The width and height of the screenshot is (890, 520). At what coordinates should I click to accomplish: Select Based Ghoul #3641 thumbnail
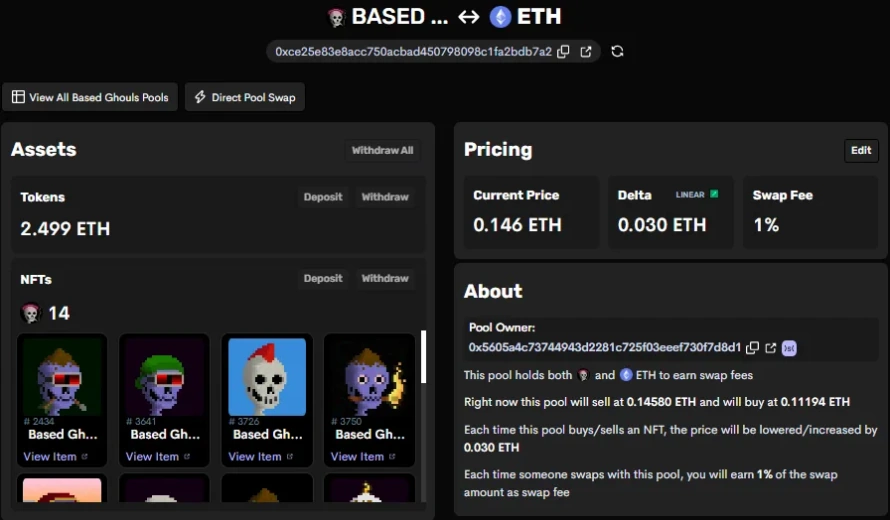164,376
